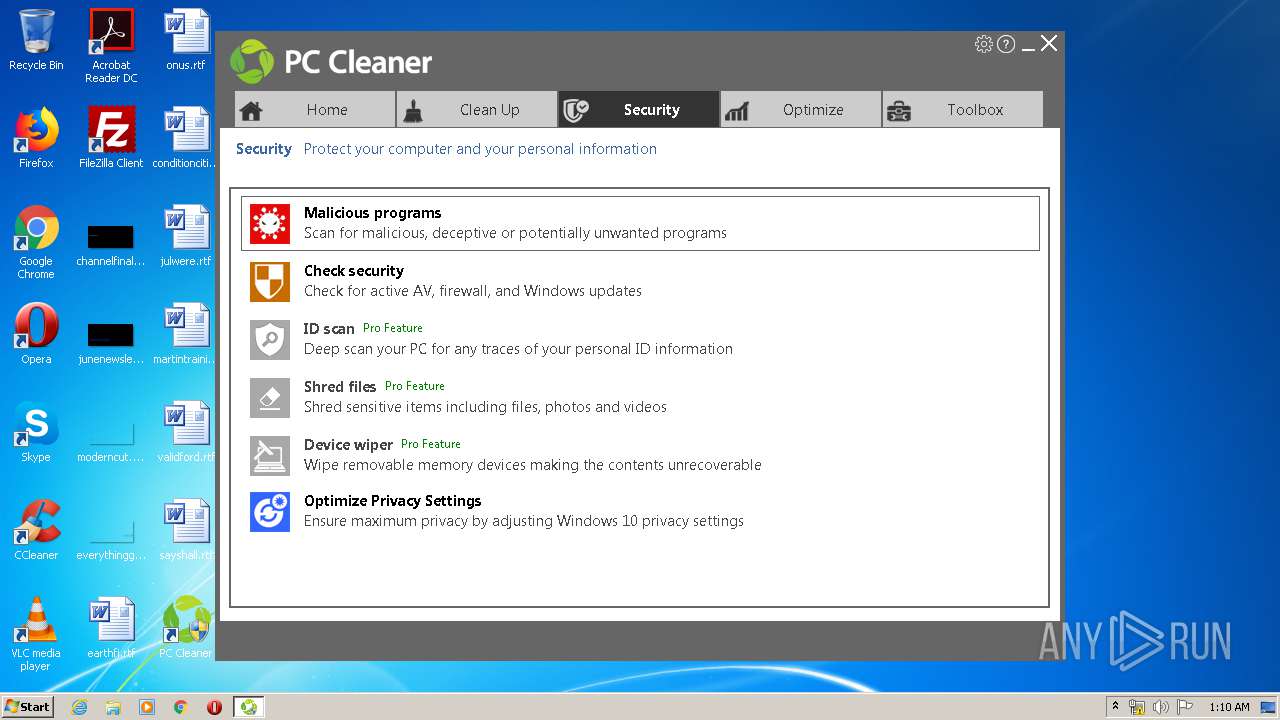Open the Toolbox tab

[x=962, y=109]
